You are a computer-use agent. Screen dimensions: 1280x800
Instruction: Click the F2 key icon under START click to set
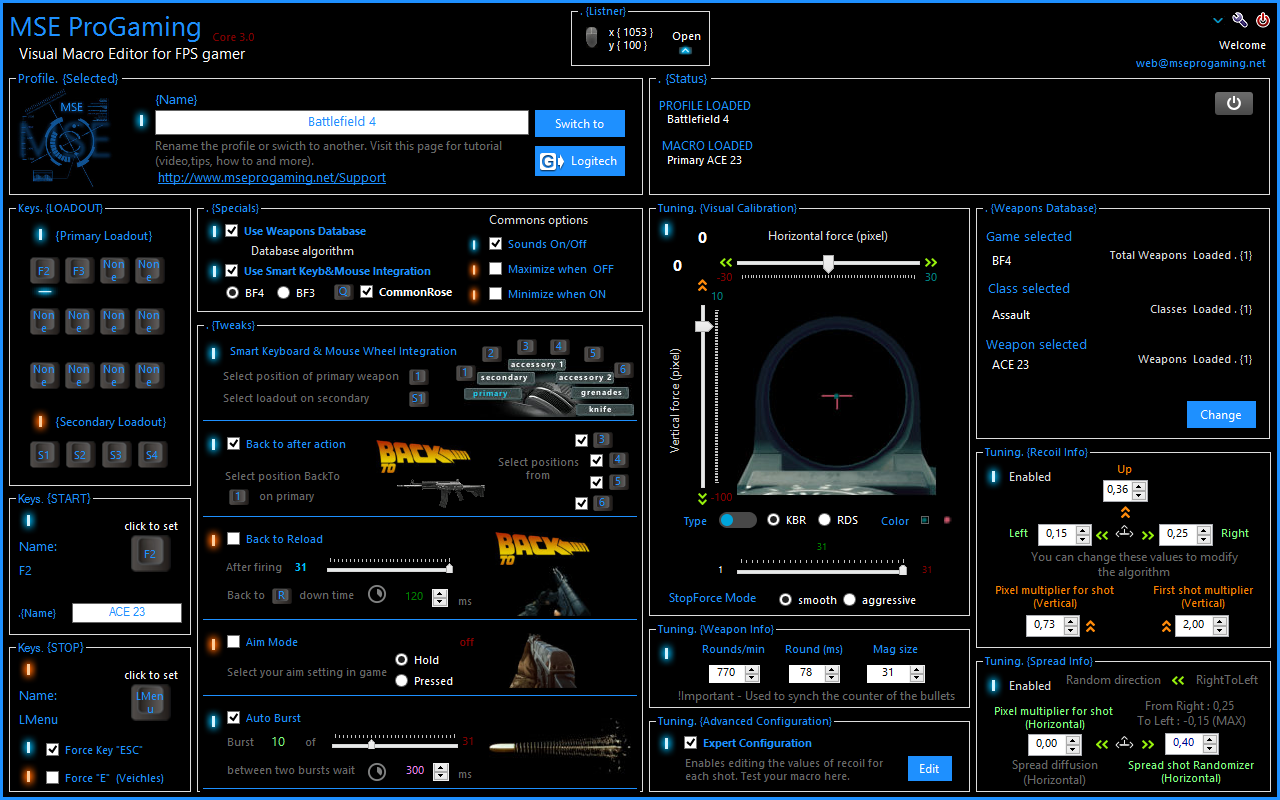(150, 553)
